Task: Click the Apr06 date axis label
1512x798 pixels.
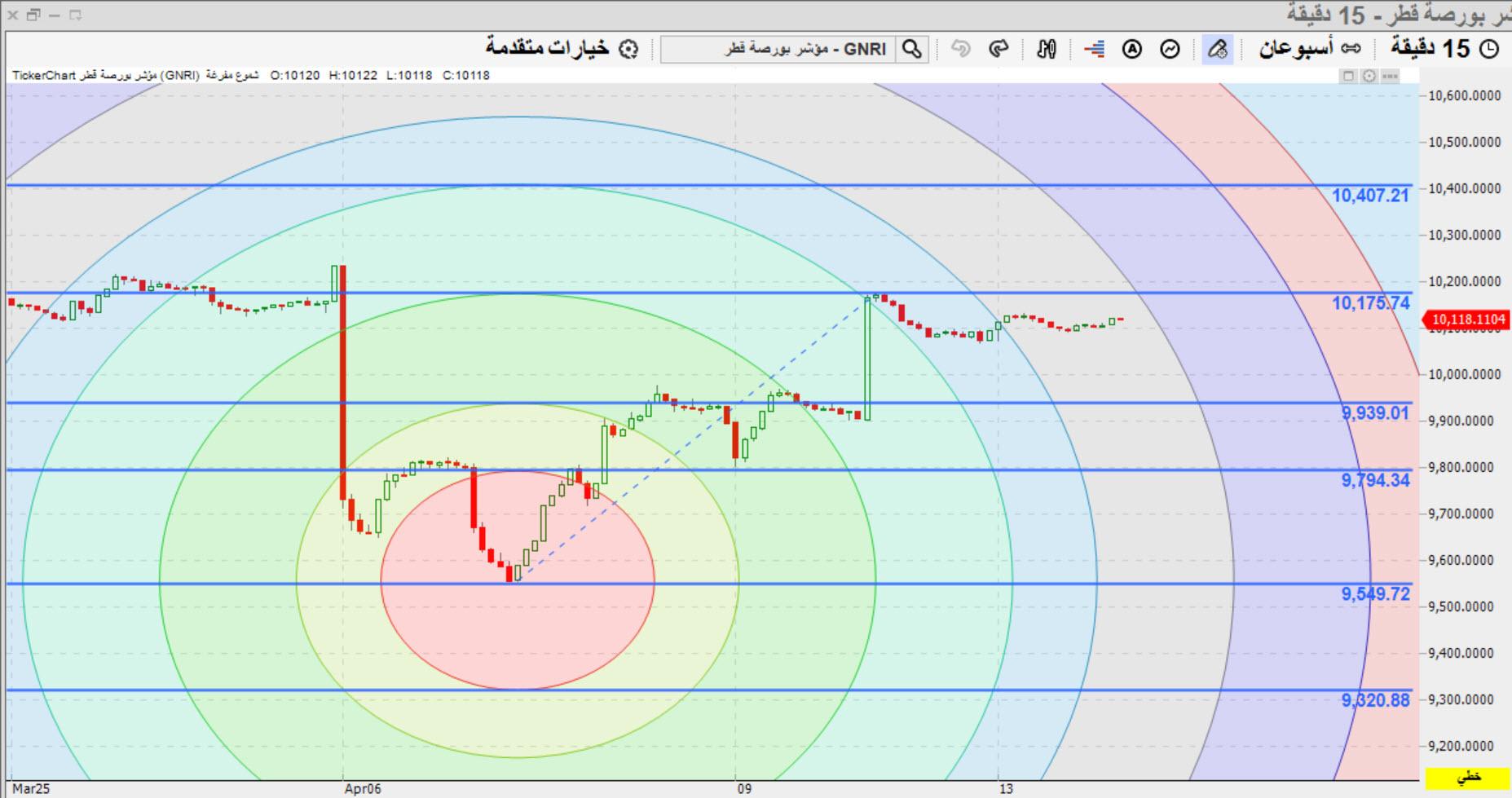Action: pyautogui.click(x=363, y=788)
